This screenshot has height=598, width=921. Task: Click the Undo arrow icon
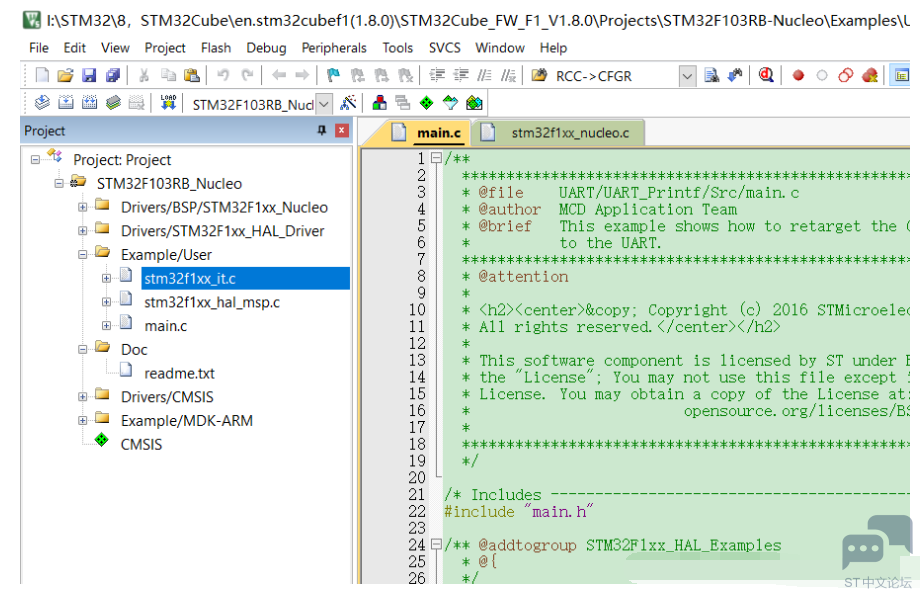(x=223, y=75)
